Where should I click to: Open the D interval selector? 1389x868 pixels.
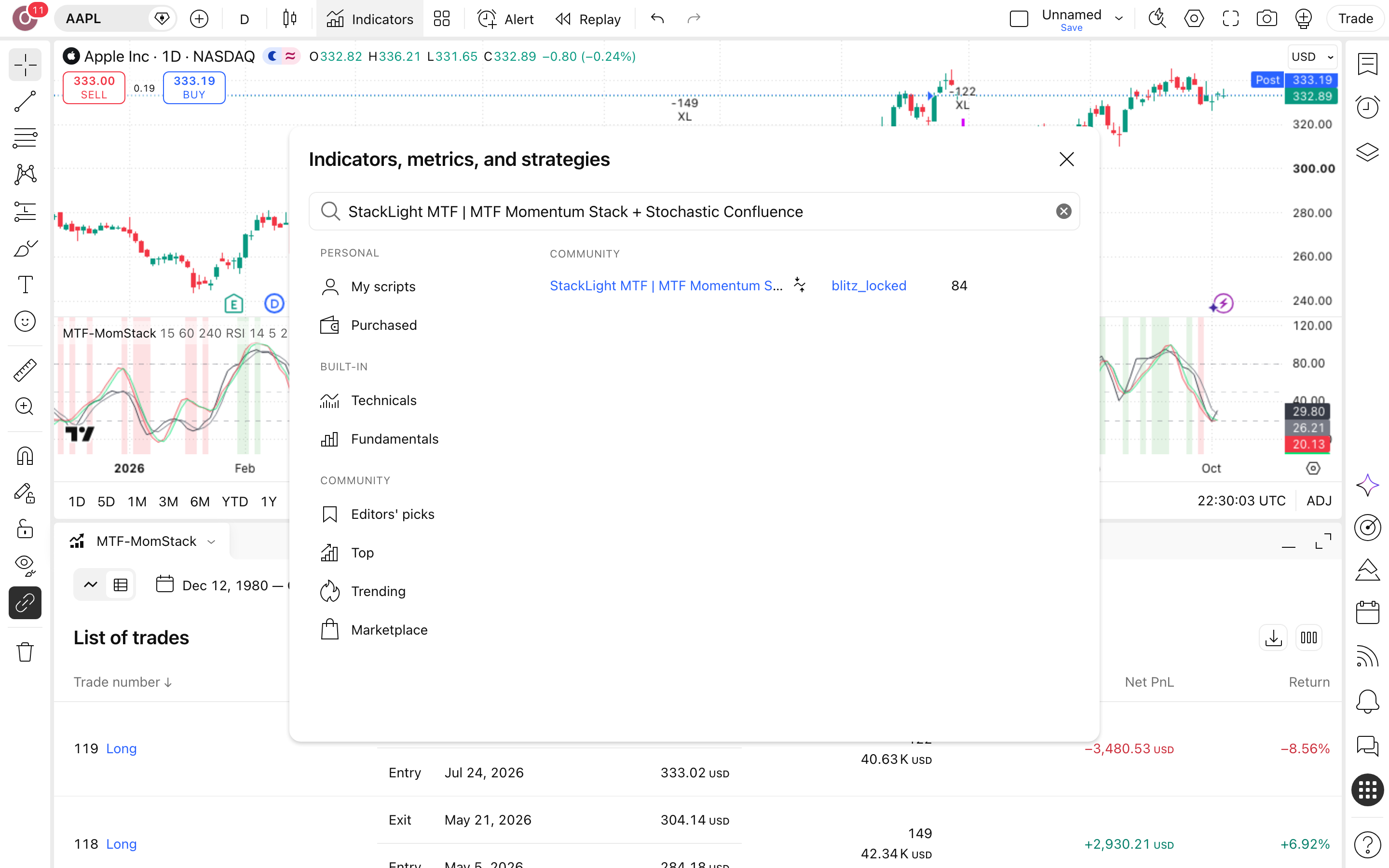[x=245, y=19]
